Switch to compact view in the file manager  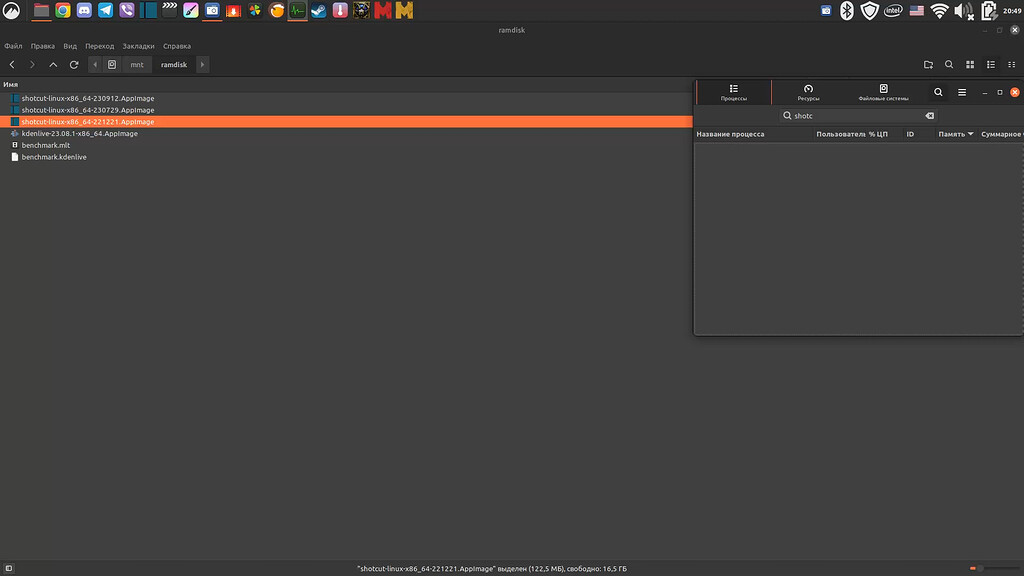coord(1013,64)
